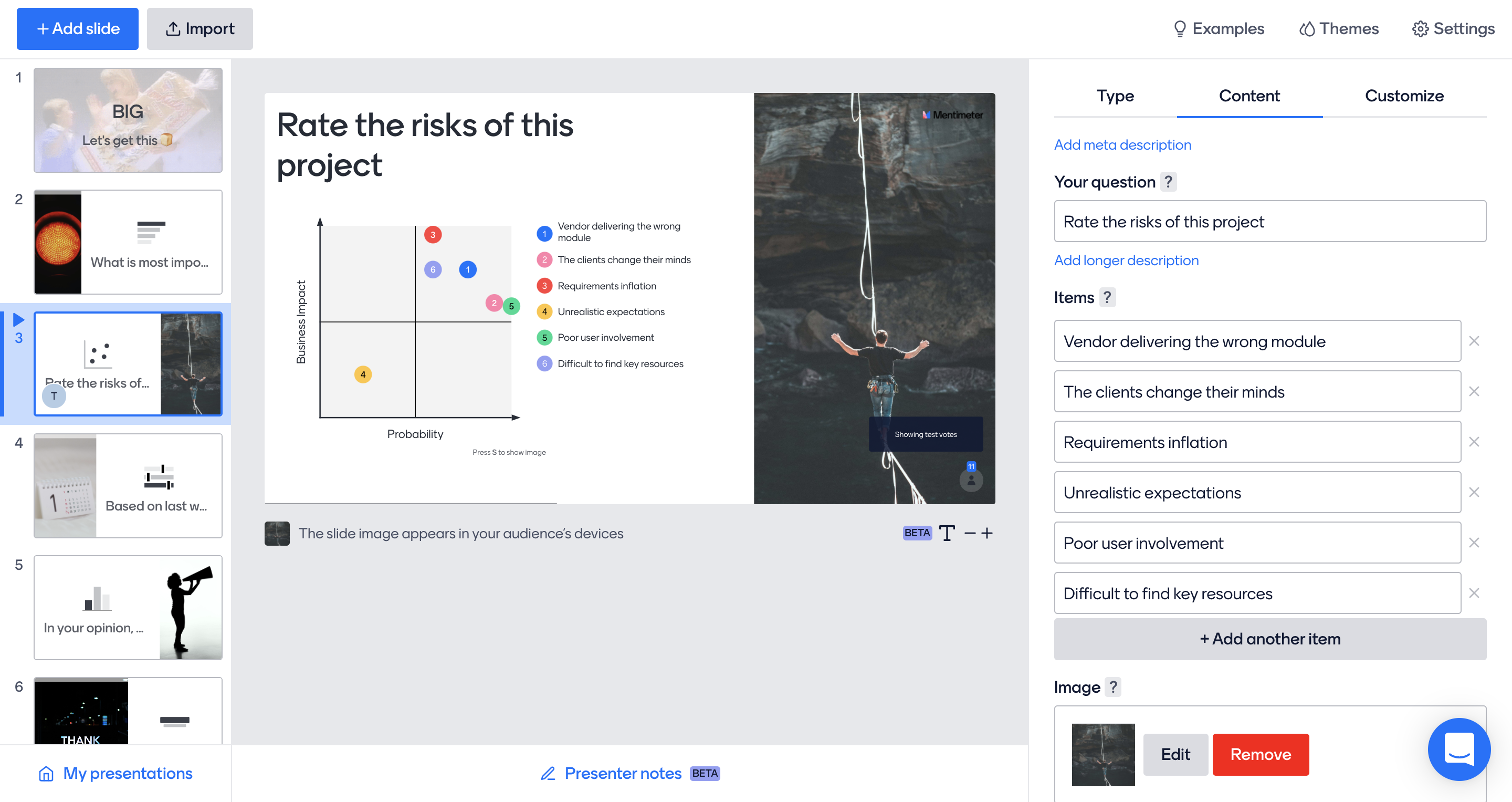Switch to the Customize tab

[x=1404, y=96]
